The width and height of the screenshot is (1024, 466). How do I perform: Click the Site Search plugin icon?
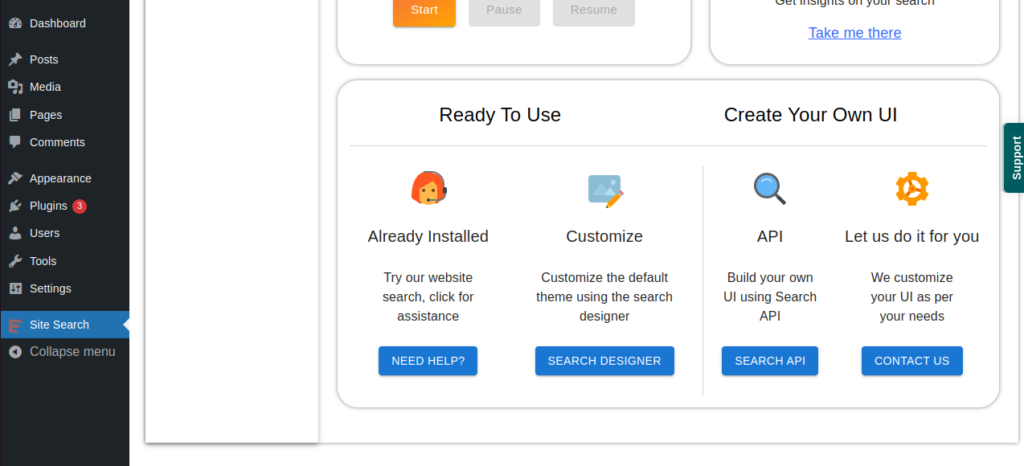(15, 325)
